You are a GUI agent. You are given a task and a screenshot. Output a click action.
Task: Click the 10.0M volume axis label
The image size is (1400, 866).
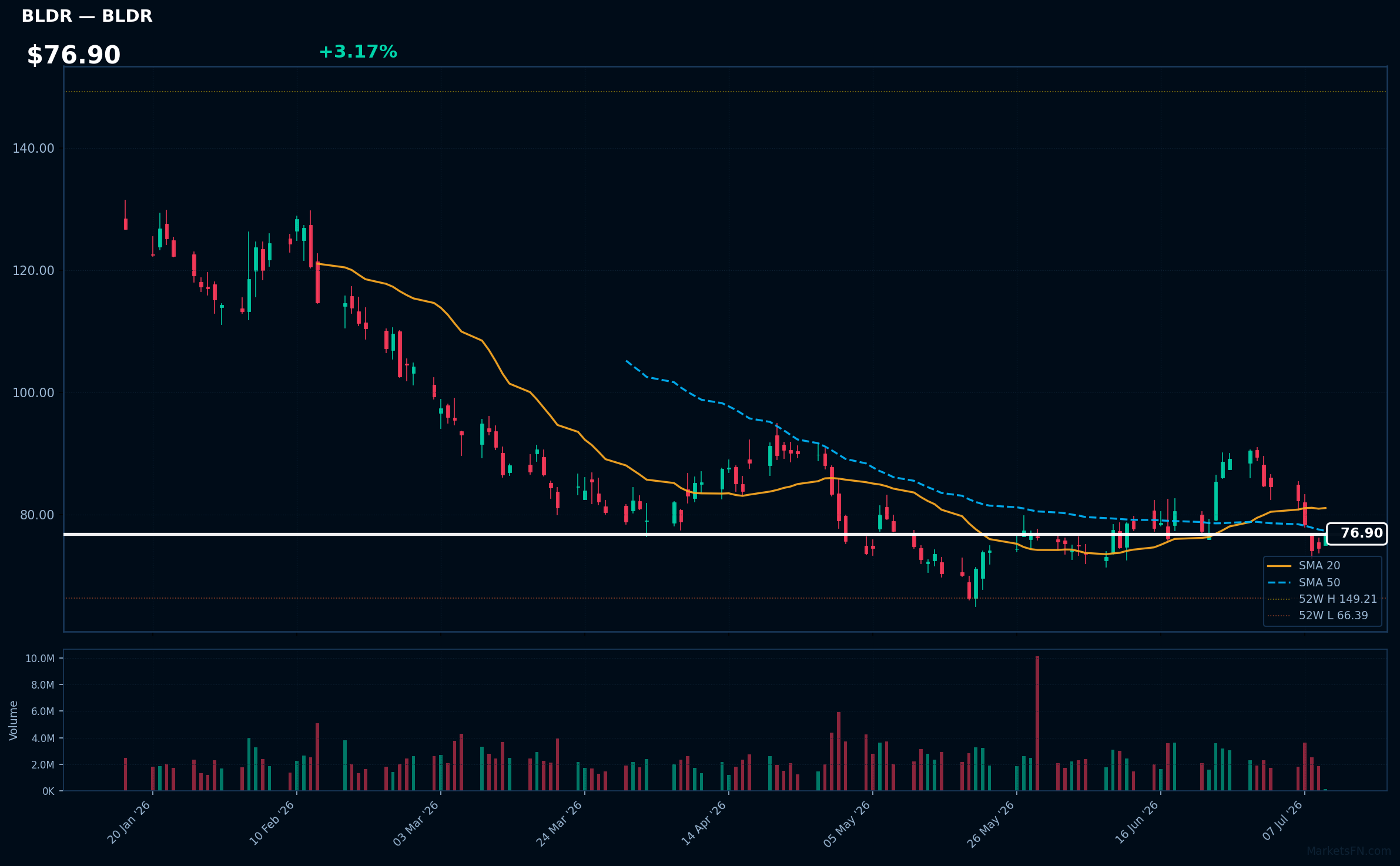[x=40, y=659]
